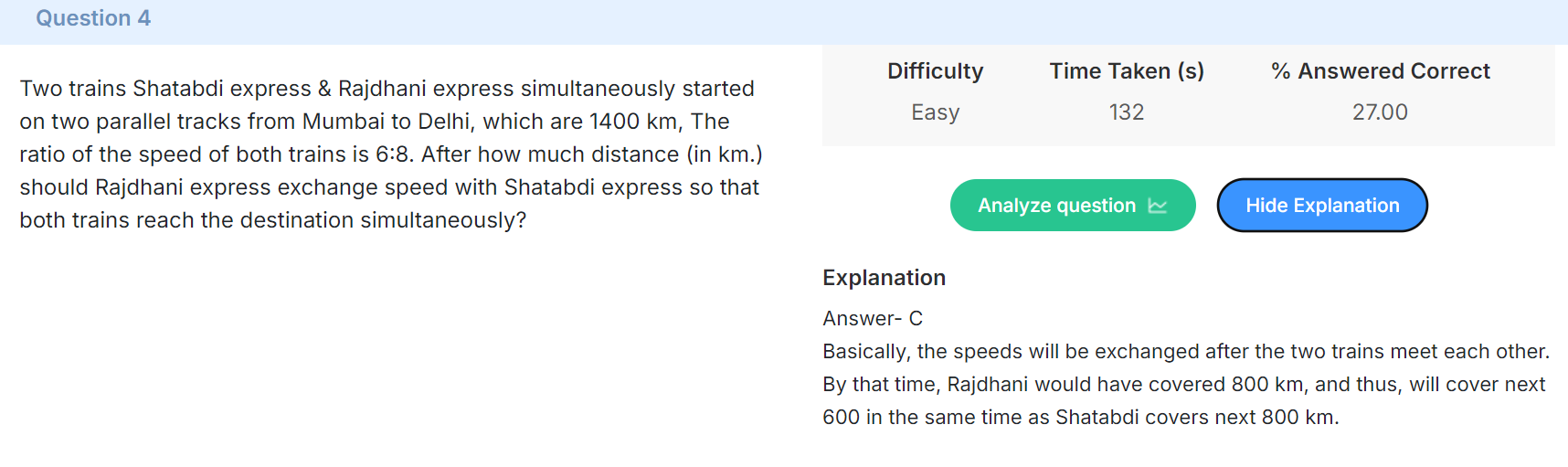Click the Answer- C text
This screenshot has height=467, width=1568.
coord(873,318)
